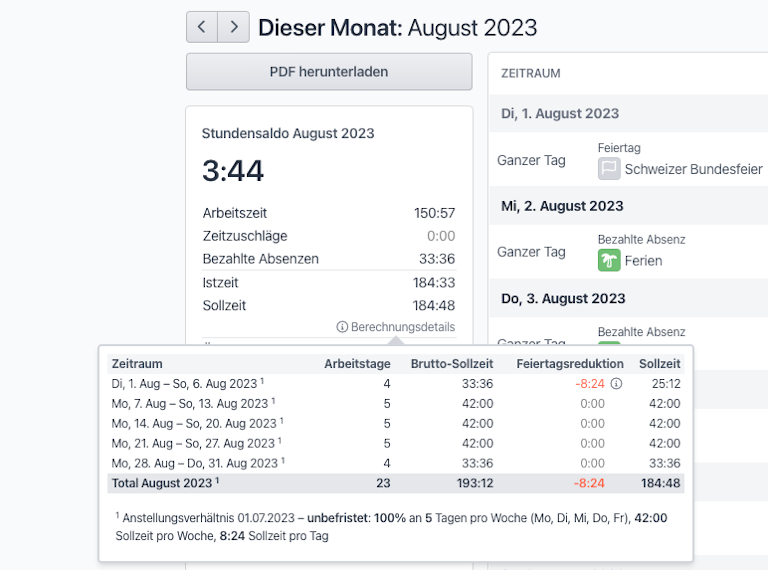Screen dimensions: 768x570
Task: Click the Dieser Monat: August 2023 heading
Action: (398, 27)
